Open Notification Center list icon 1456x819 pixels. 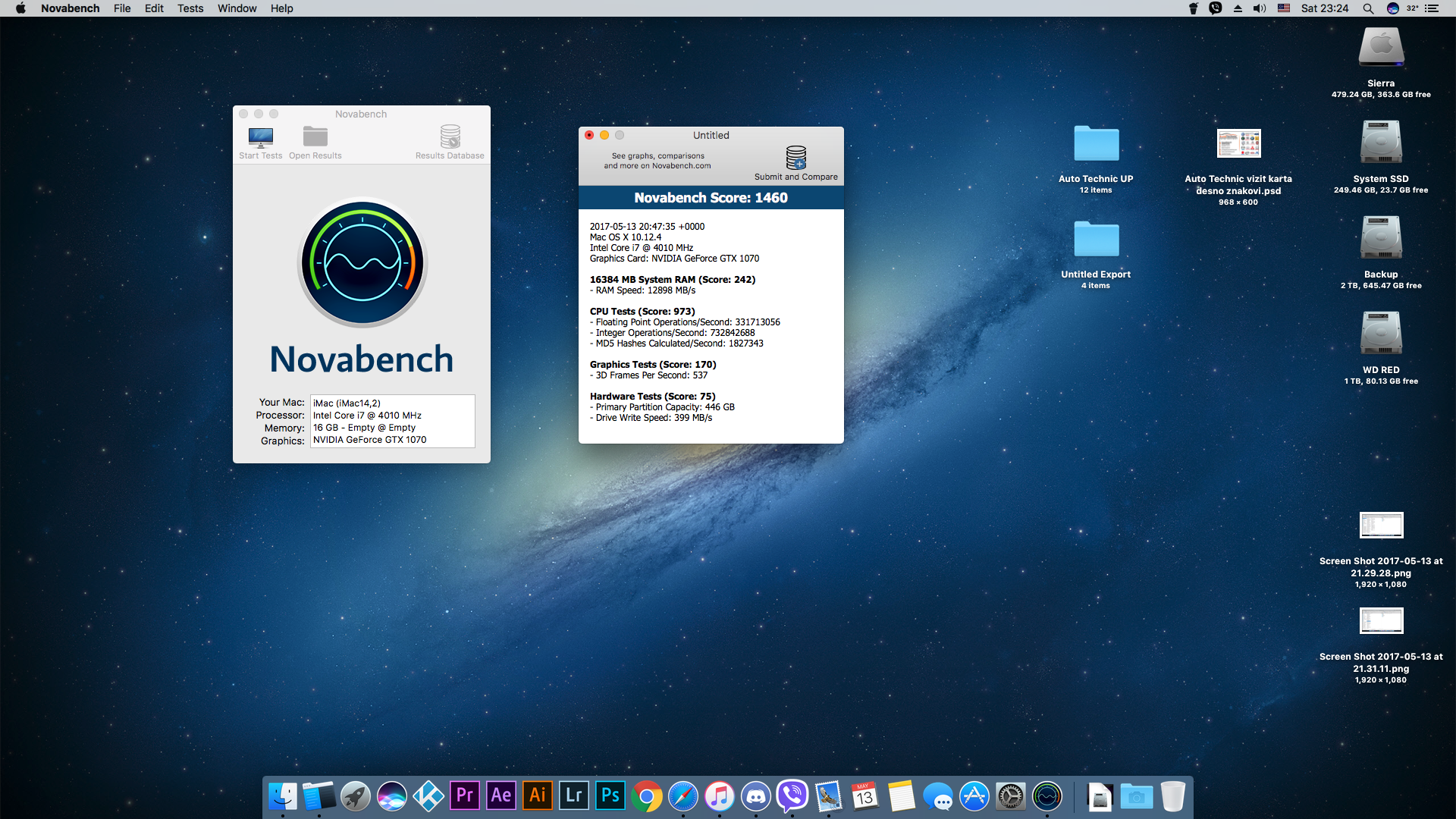[x=1432, y=8]
